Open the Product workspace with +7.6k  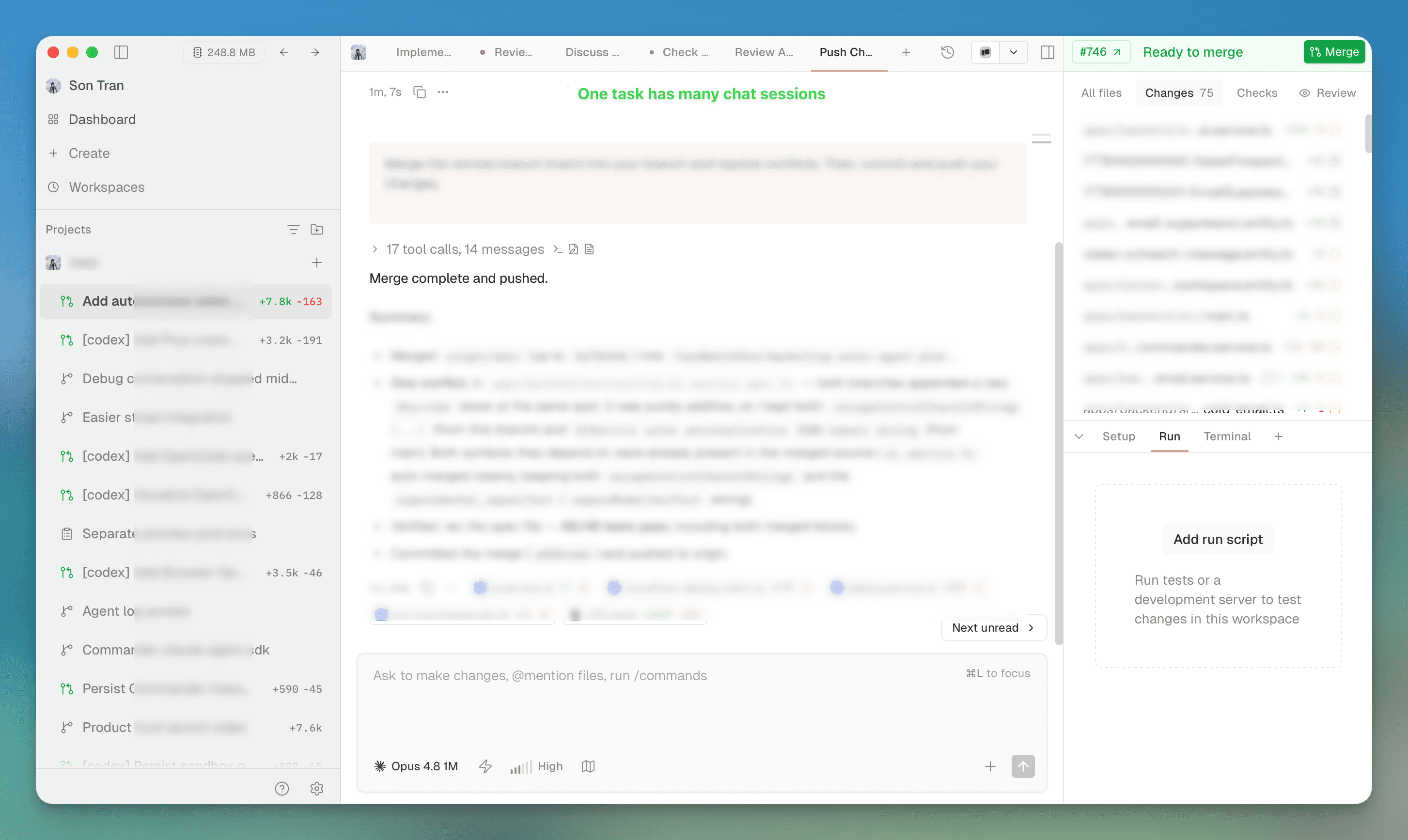coord(186,728)
